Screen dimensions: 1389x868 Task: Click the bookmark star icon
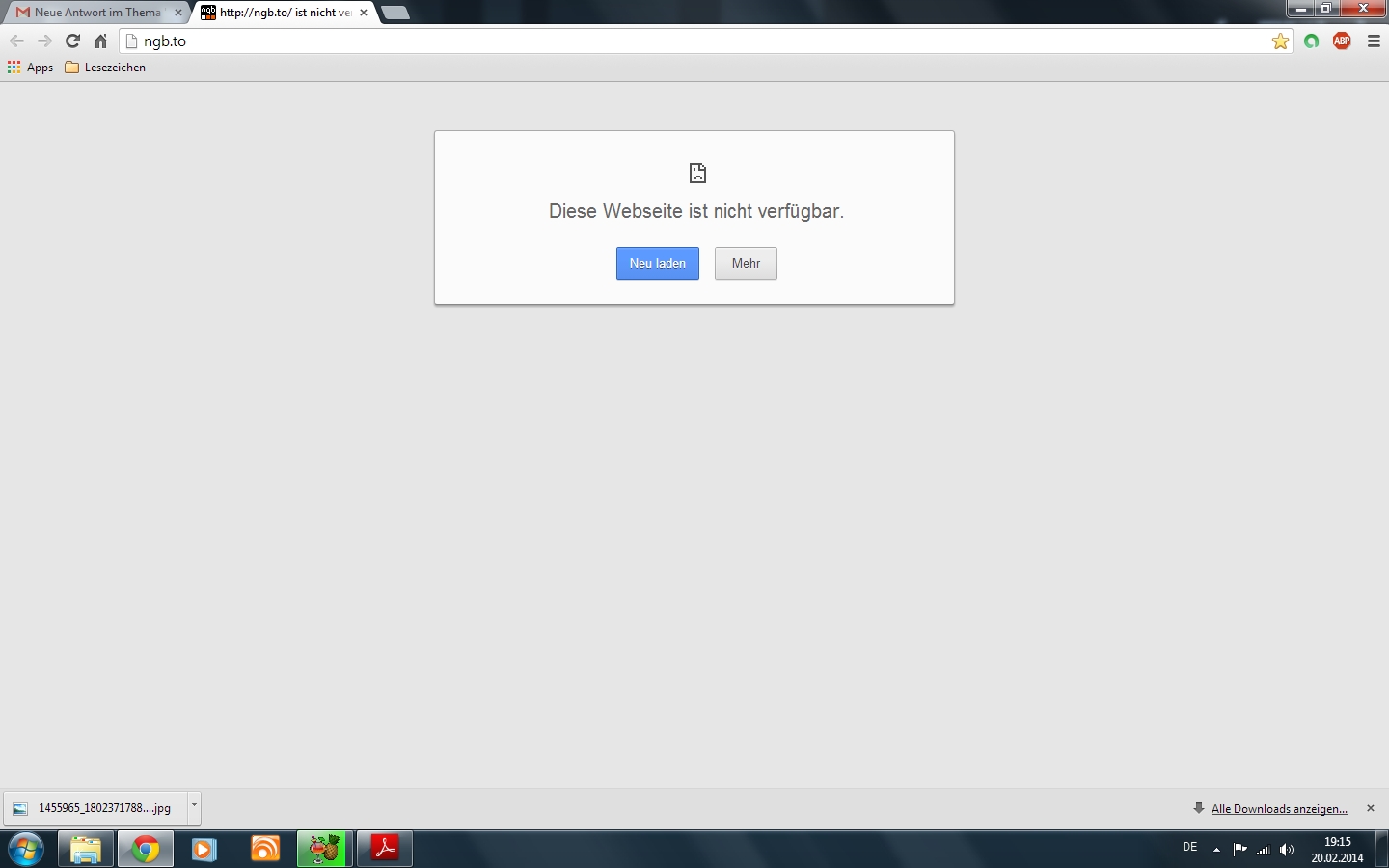[x=1280, y=41]
